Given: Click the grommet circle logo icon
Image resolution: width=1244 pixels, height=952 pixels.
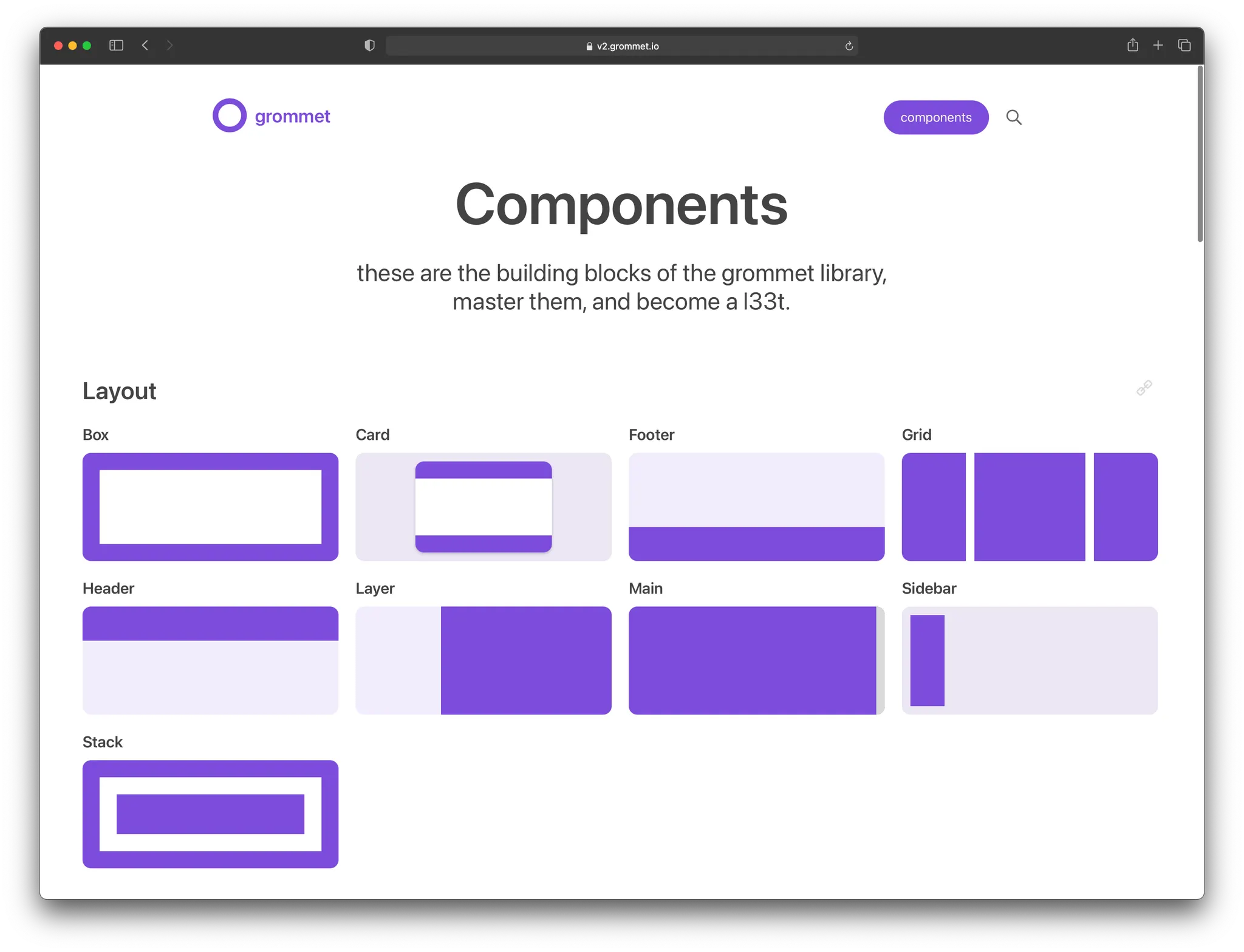Looking at the screenshot, I should 229,115.
